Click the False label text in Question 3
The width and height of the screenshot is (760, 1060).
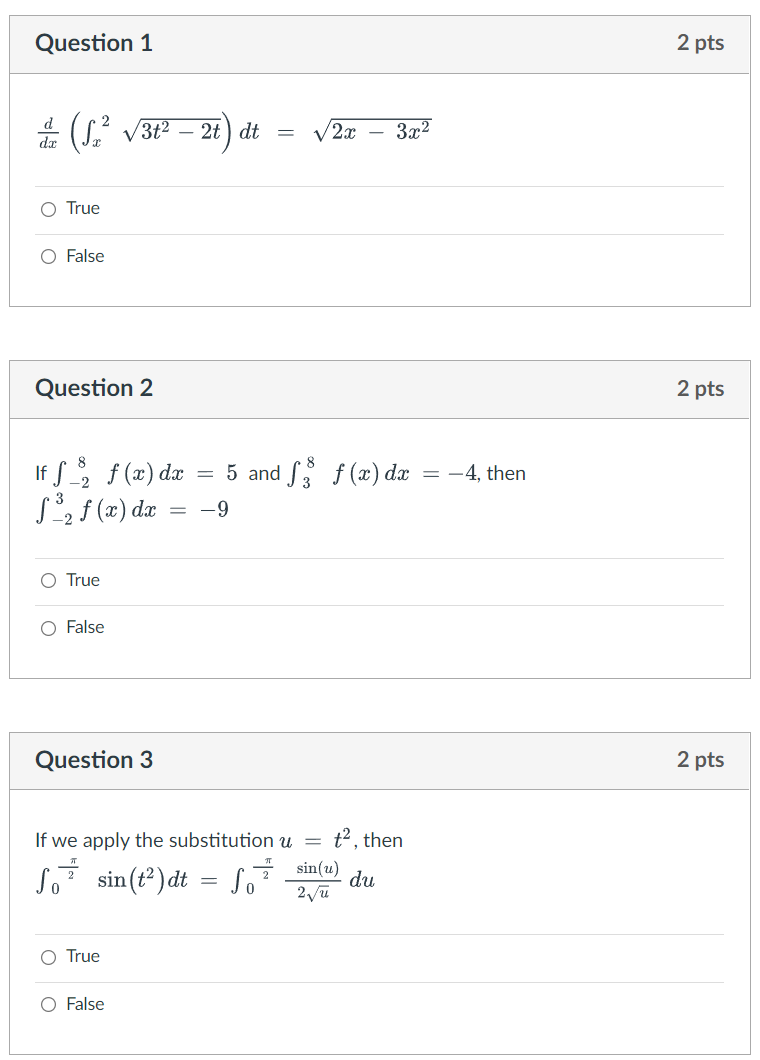[x=87, y=1004]
